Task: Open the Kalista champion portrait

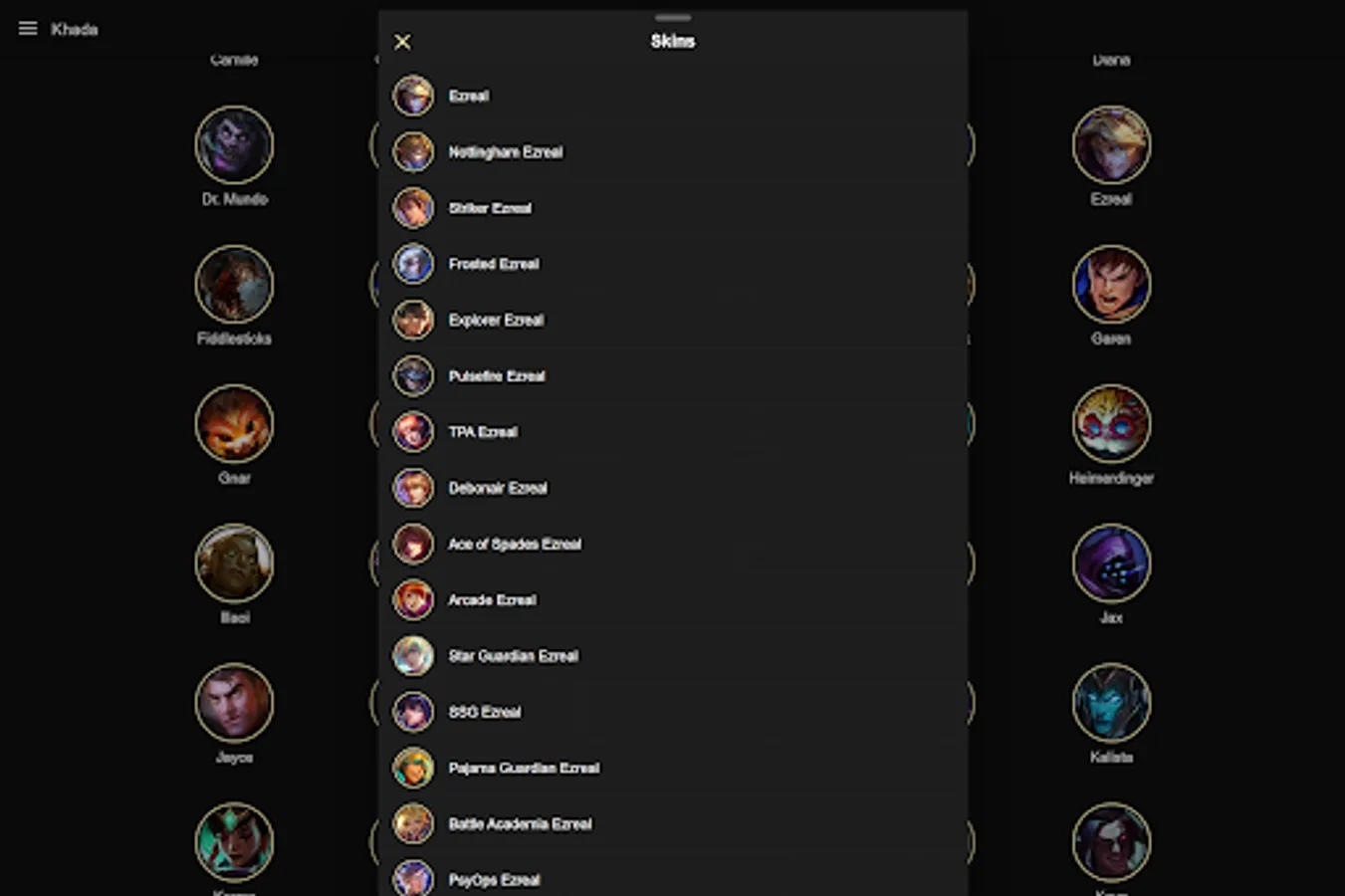Action: click(1111, 703)
